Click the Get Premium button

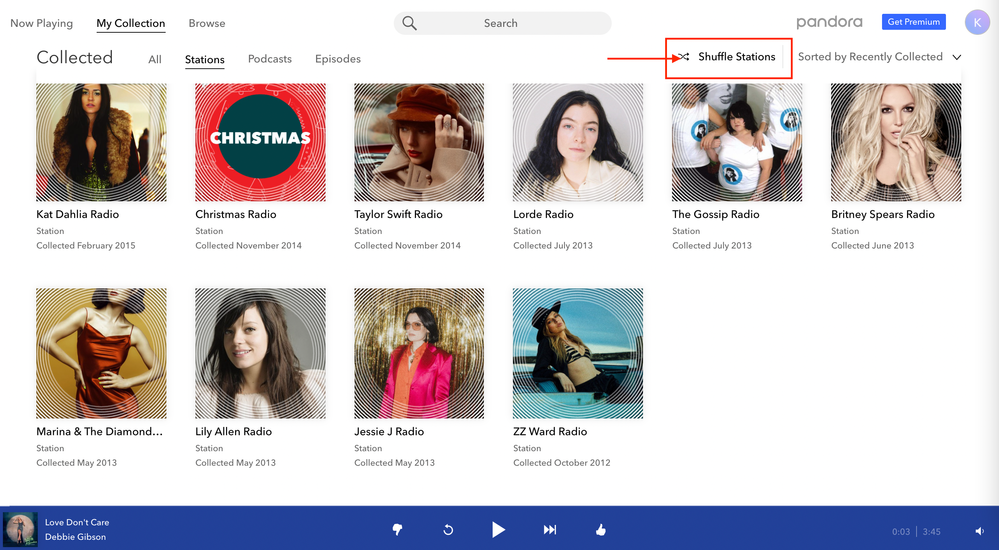point(913,22)
